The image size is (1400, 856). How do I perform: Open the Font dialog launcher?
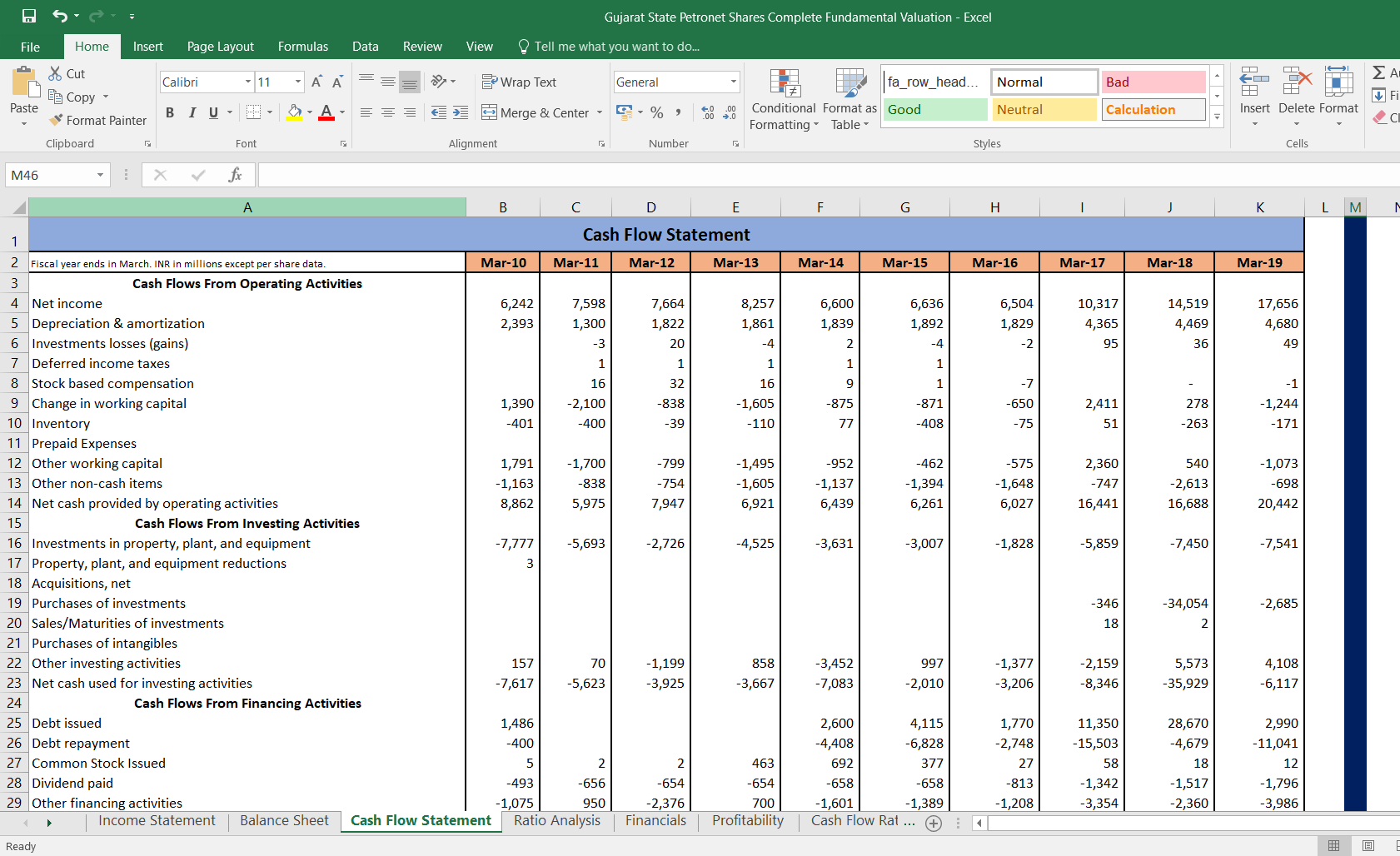point(343,144)
